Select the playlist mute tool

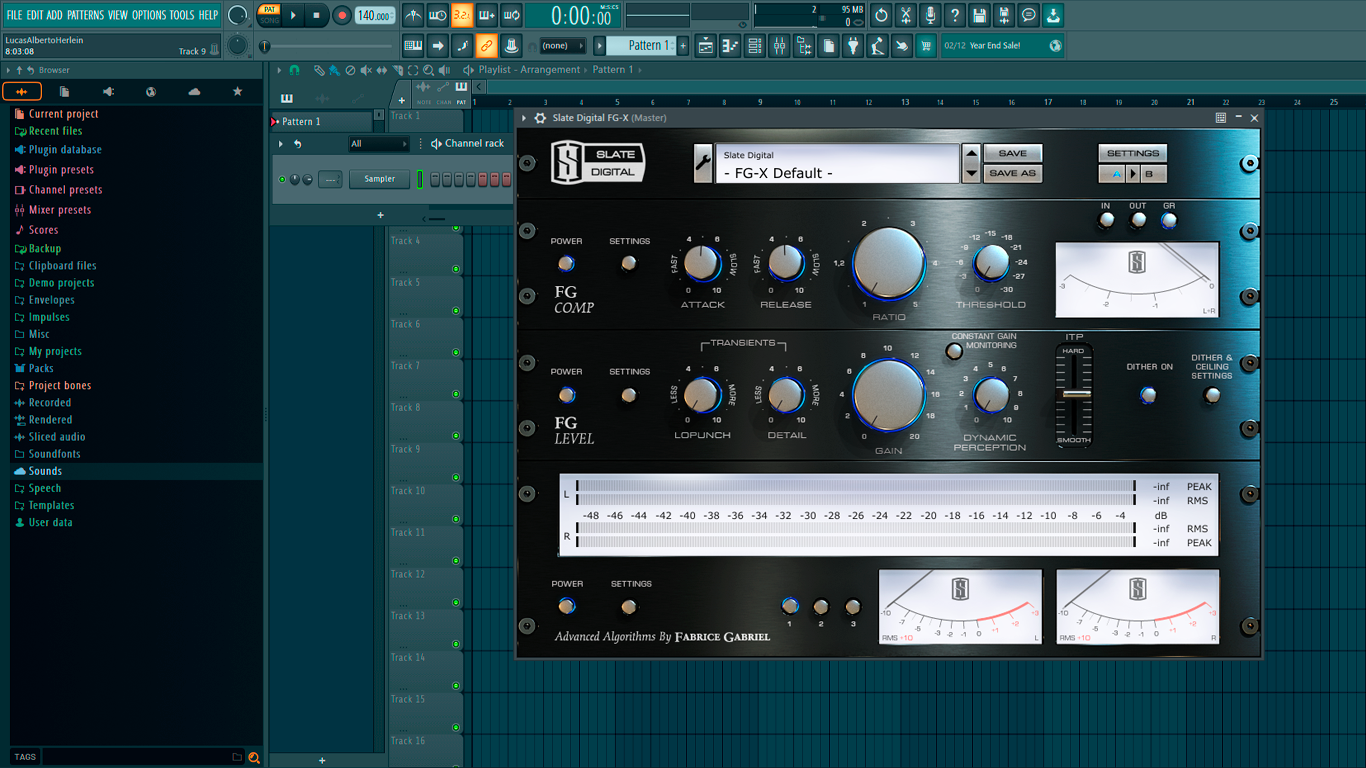(365, 71)
